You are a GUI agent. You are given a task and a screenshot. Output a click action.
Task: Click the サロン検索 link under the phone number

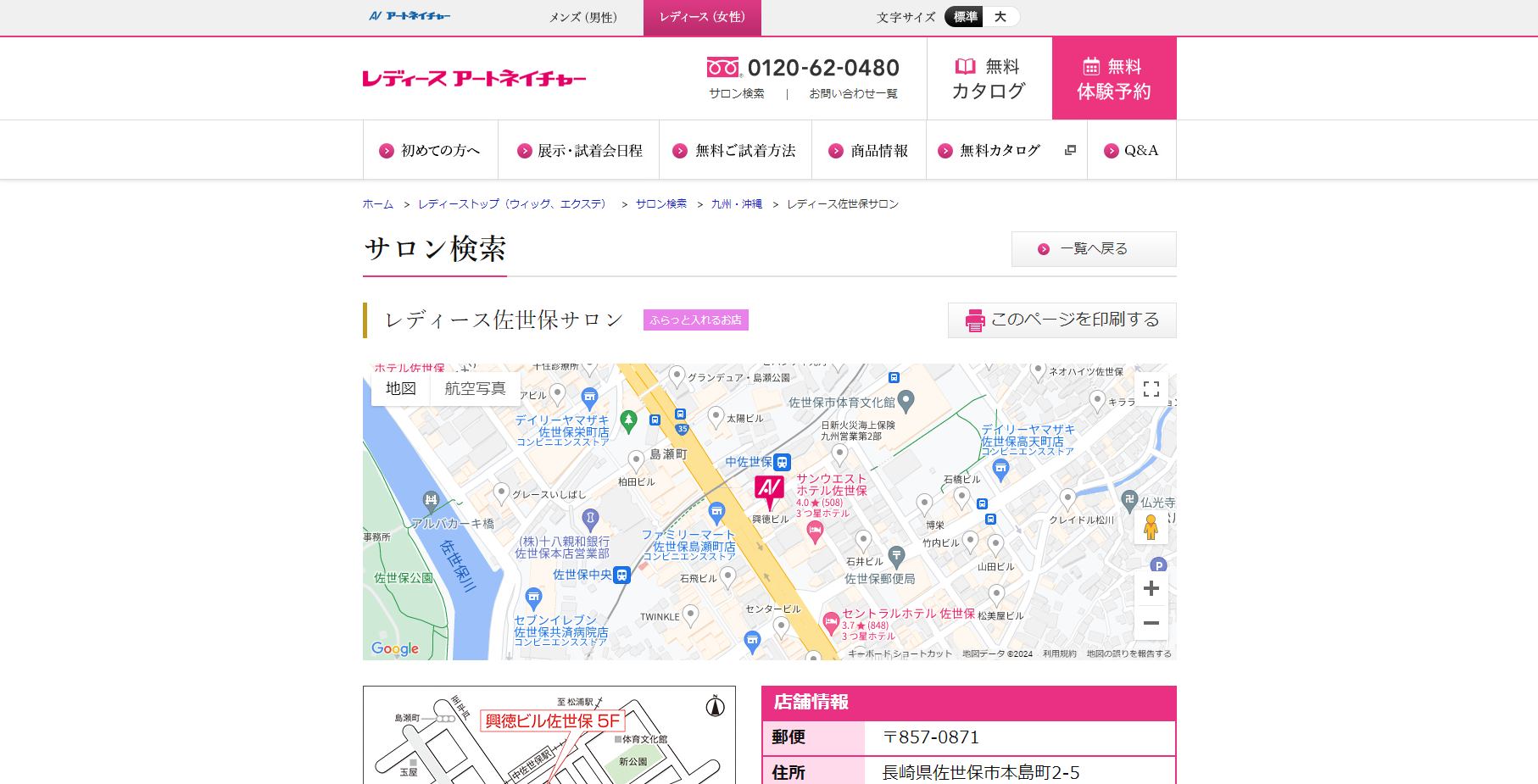737,93
